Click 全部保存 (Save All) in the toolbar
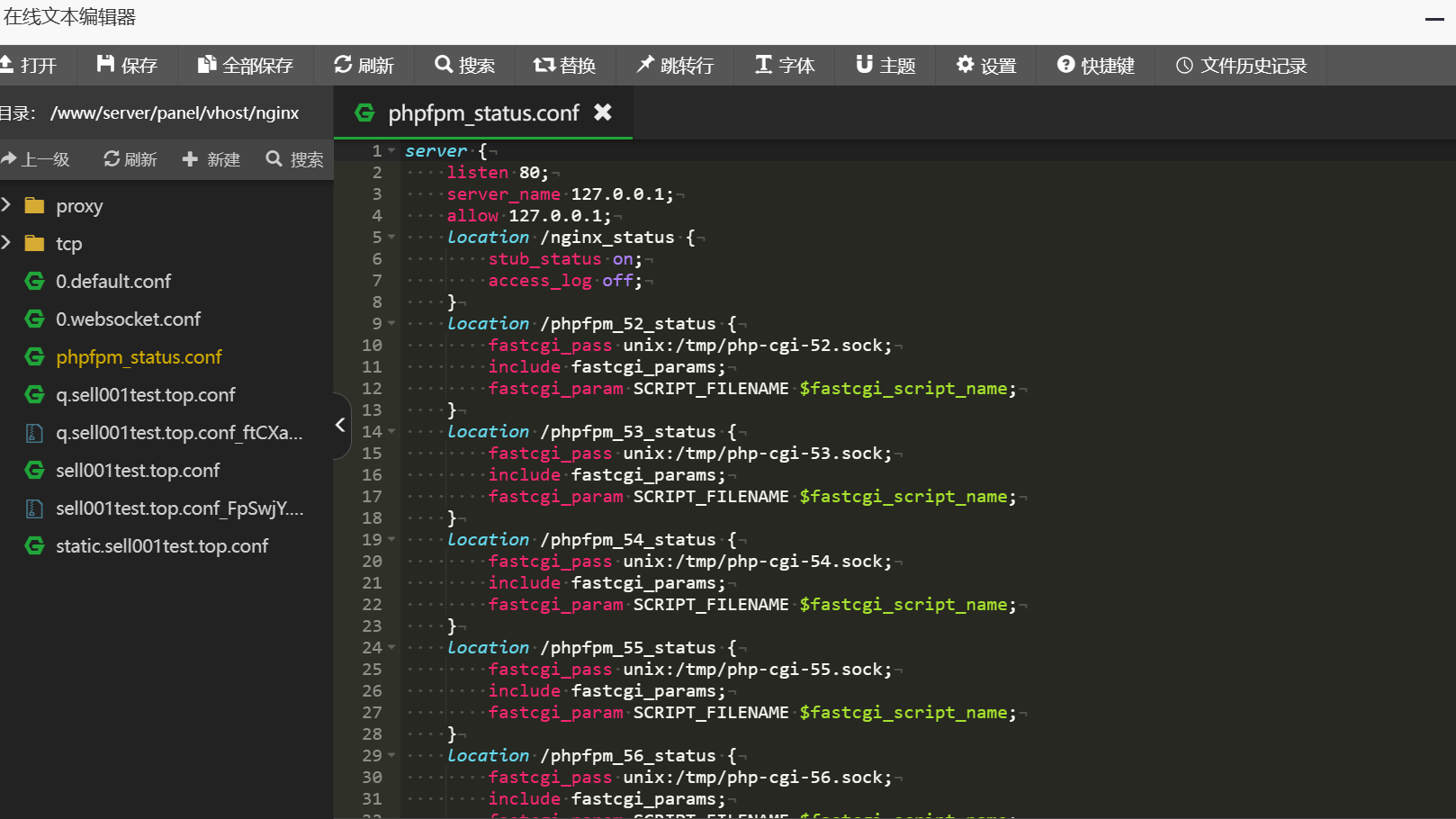This screenshot has width=1456, height=819. tap(246, 66)
